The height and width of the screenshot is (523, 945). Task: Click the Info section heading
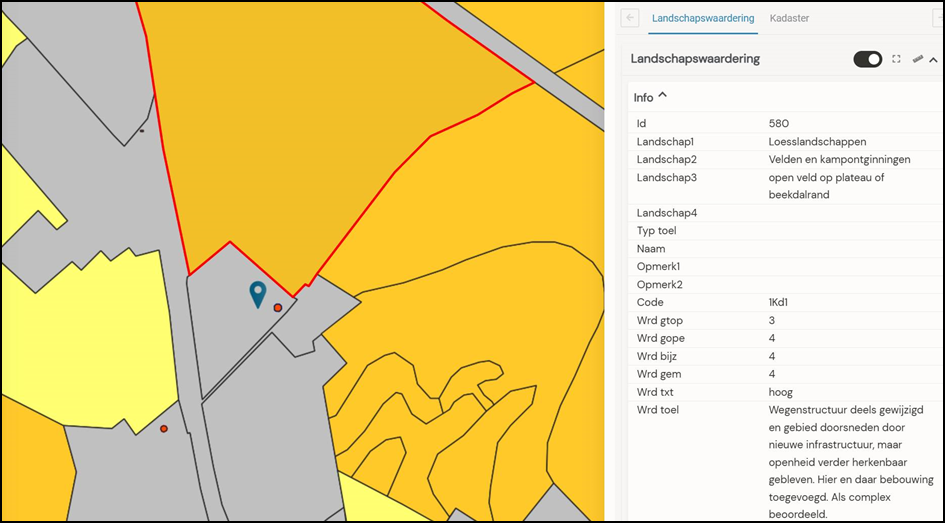(x=643, y=98)
